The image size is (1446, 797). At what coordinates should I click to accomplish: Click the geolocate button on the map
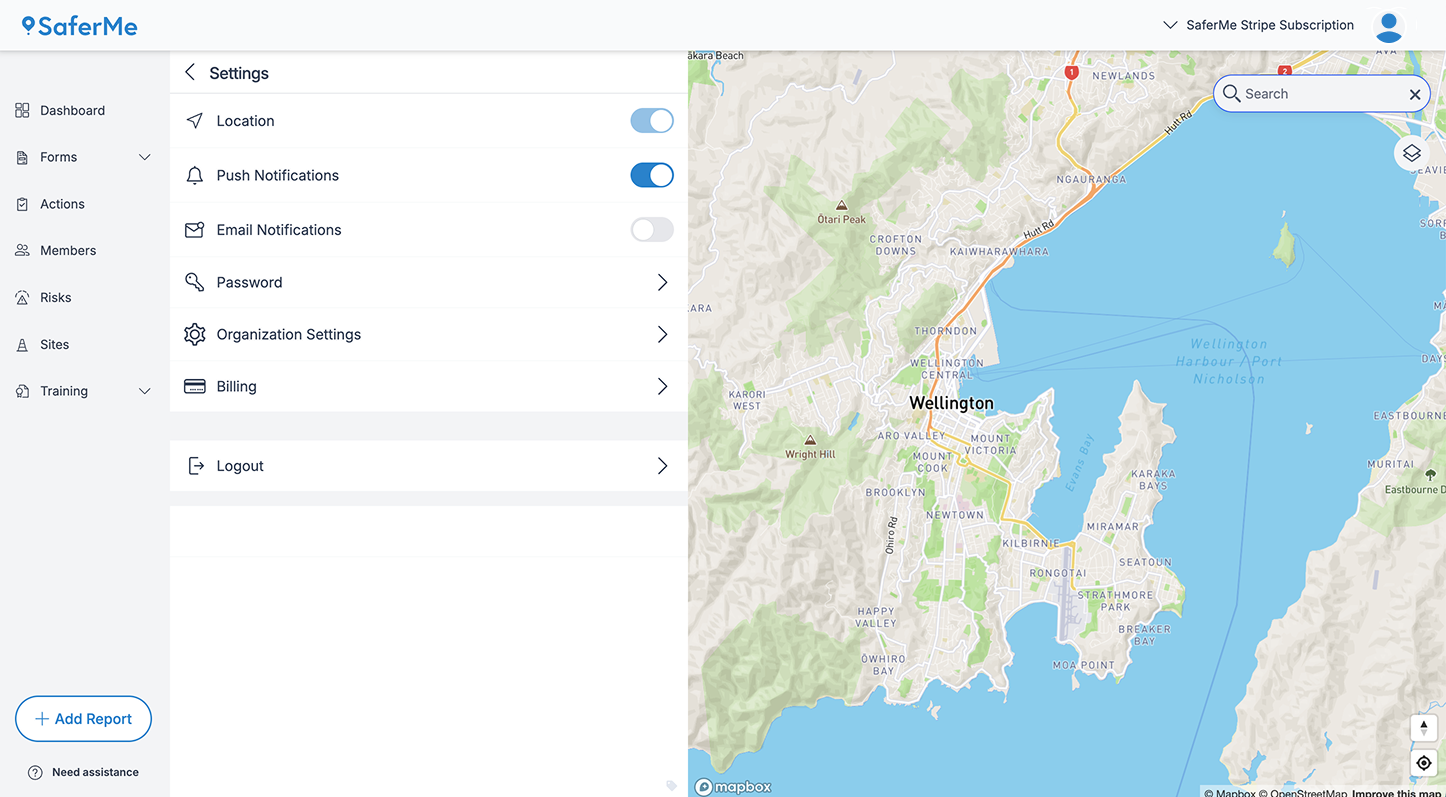click(1423, 762)
